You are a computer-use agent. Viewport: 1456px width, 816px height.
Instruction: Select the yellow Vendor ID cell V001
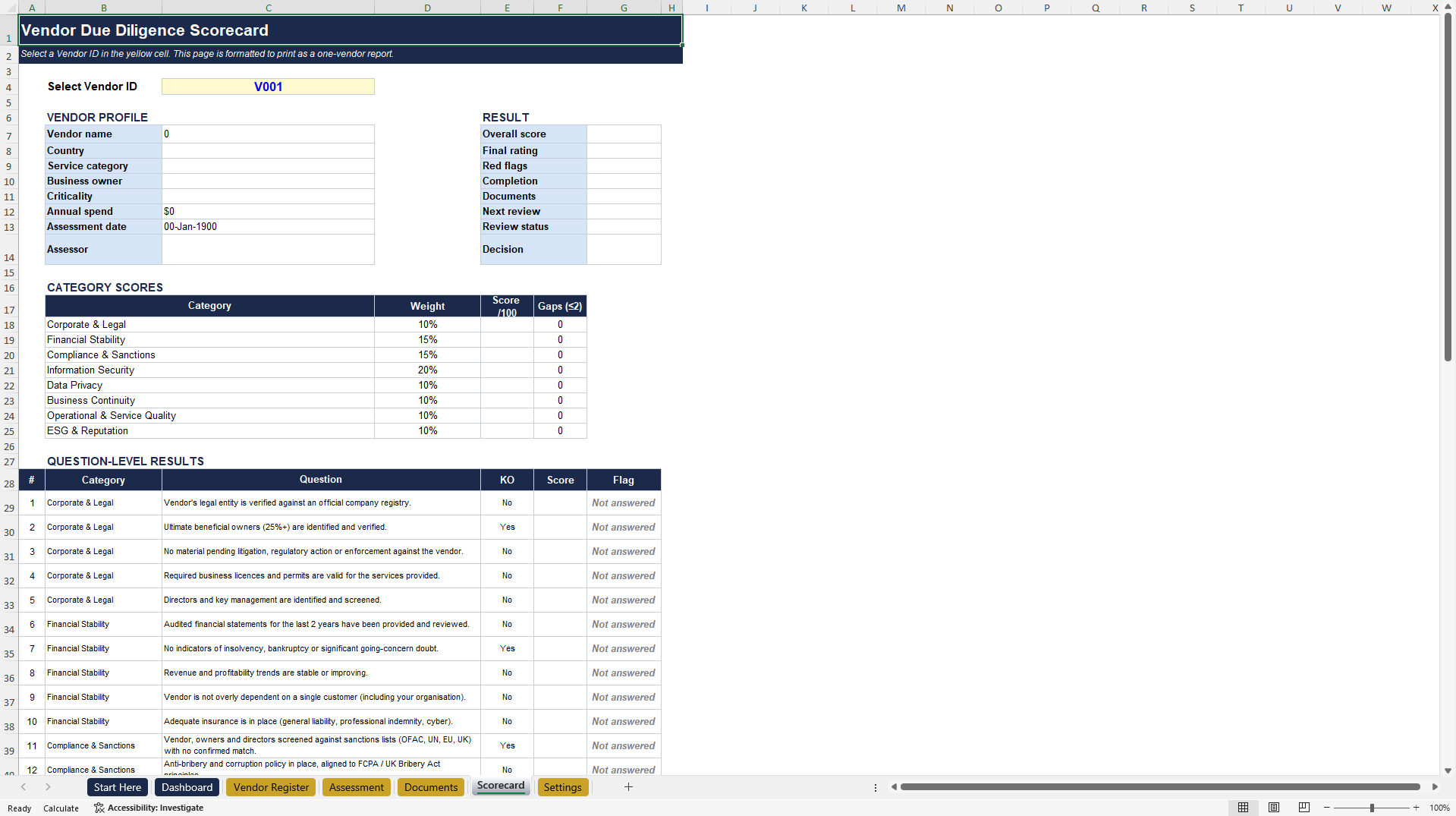pos(268,87)
